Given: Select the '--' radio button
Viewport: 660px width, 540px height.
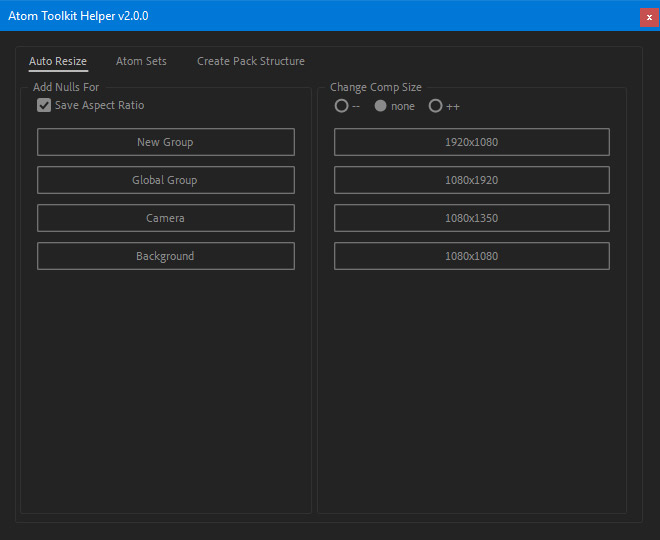Looking at the screenshot, I should (x=341, y=106).
